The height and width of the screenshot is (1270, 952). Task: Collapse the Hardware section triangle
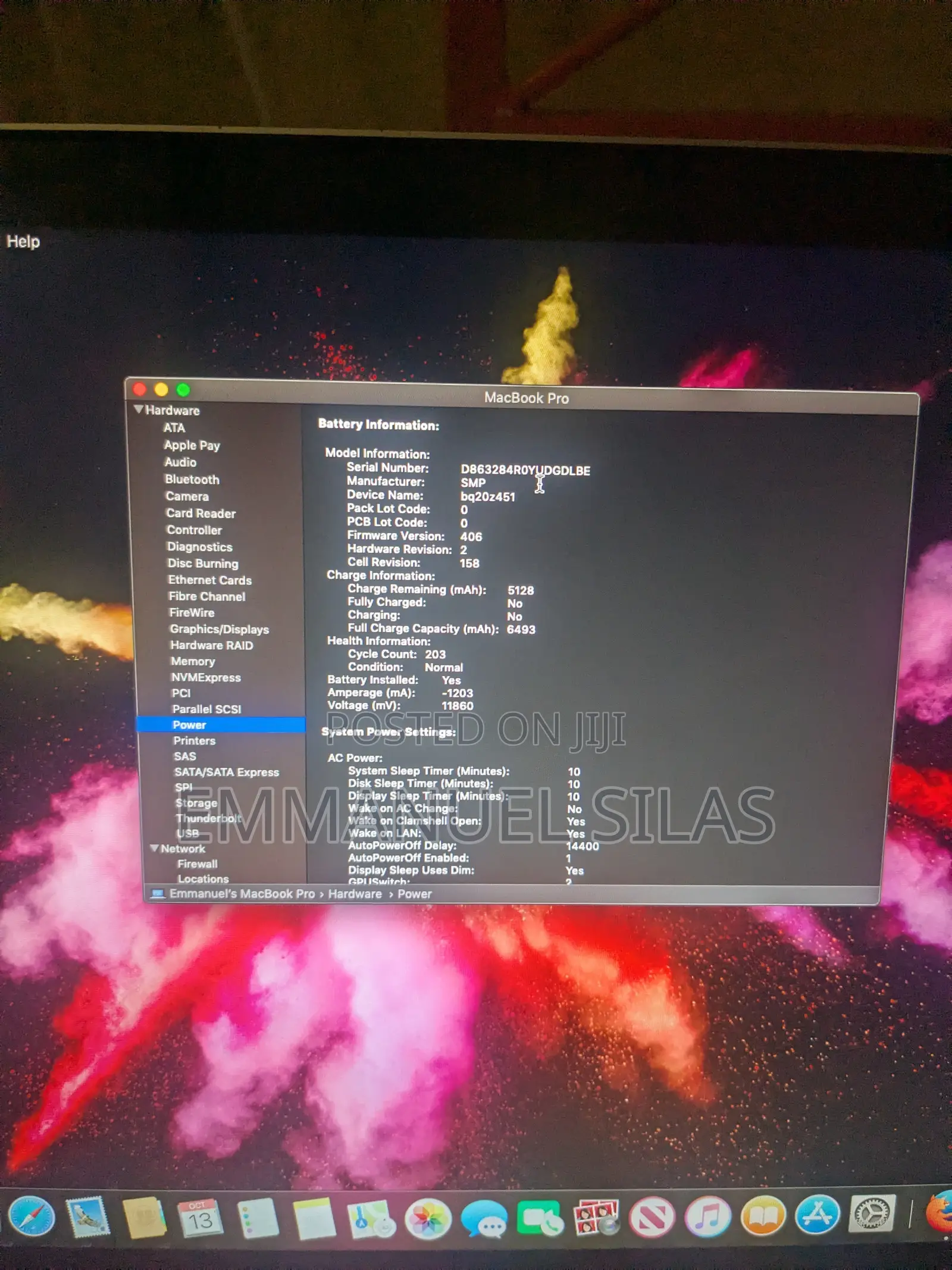click(139, 409)
